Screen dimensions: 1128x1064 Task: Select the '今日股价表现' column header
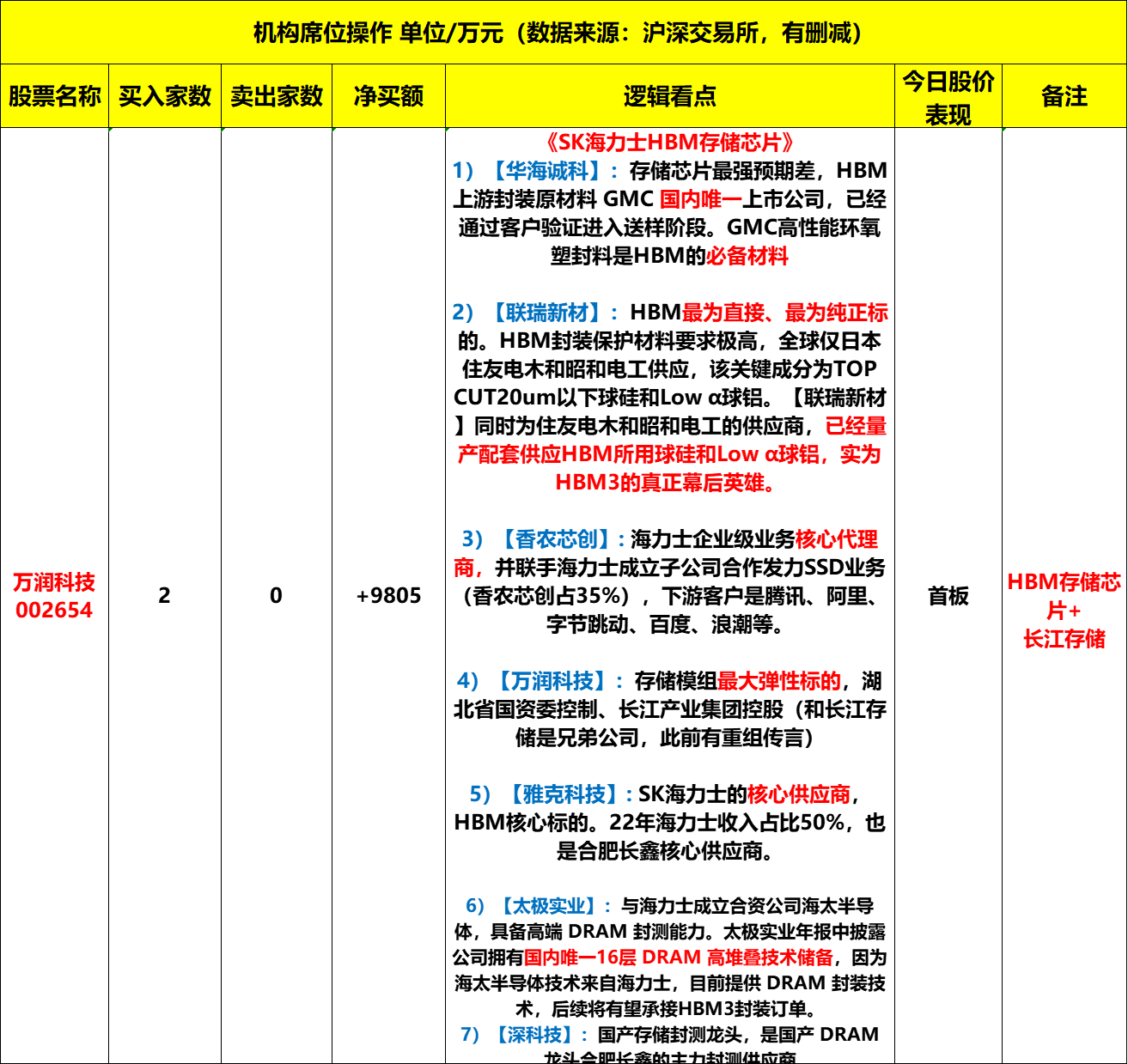948,96
